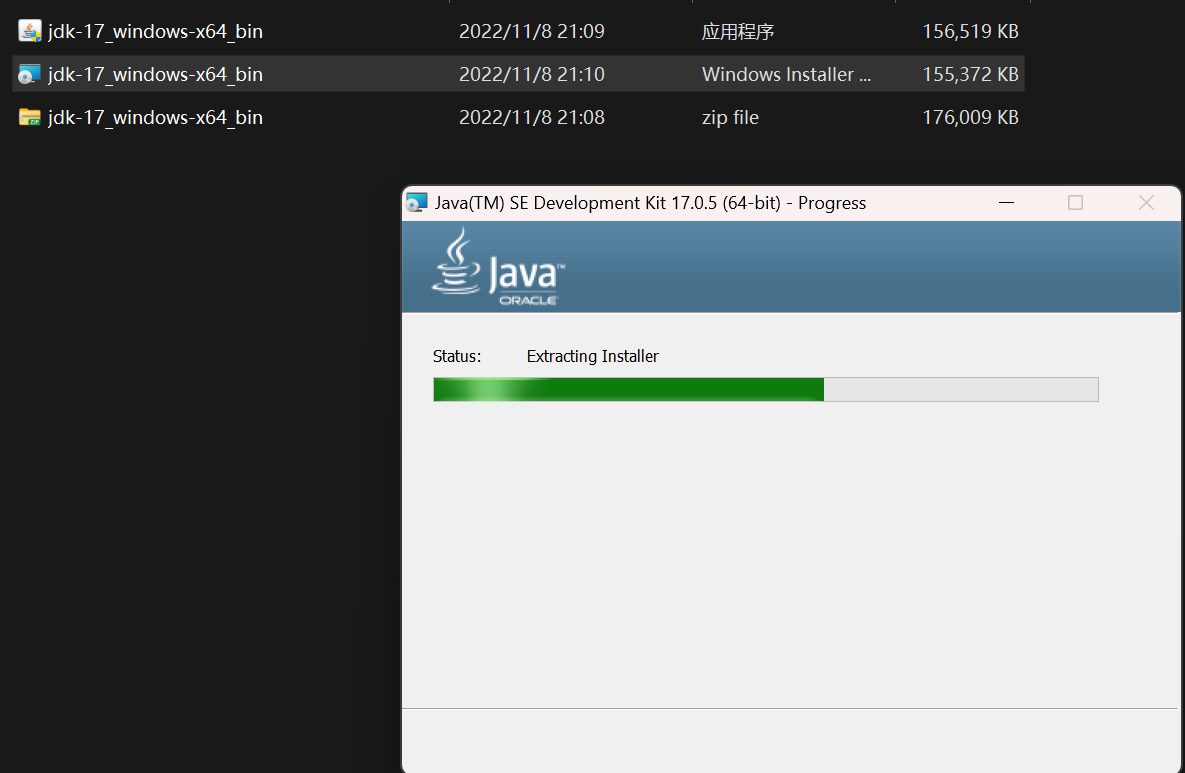Select jdk-17_windows-x64_bin zip file name
The width and height of the screenshot is (1185, 773).
pyautogui.click(x=155, y=118)
